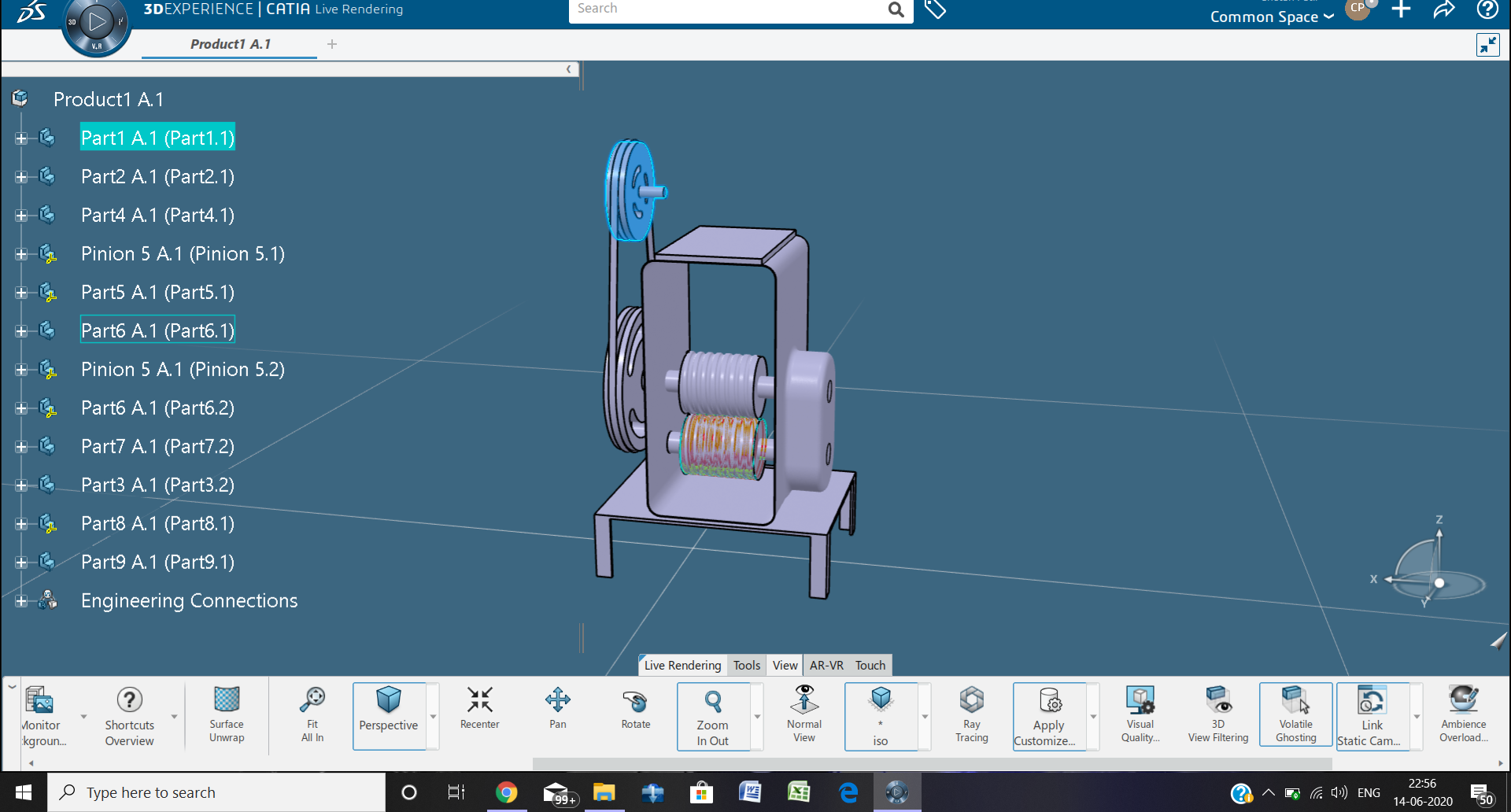1511x812 pixels.
Task: Click the toolbar horizontal scrollbar
Action: pyautogui.click(x=932, y=763)
